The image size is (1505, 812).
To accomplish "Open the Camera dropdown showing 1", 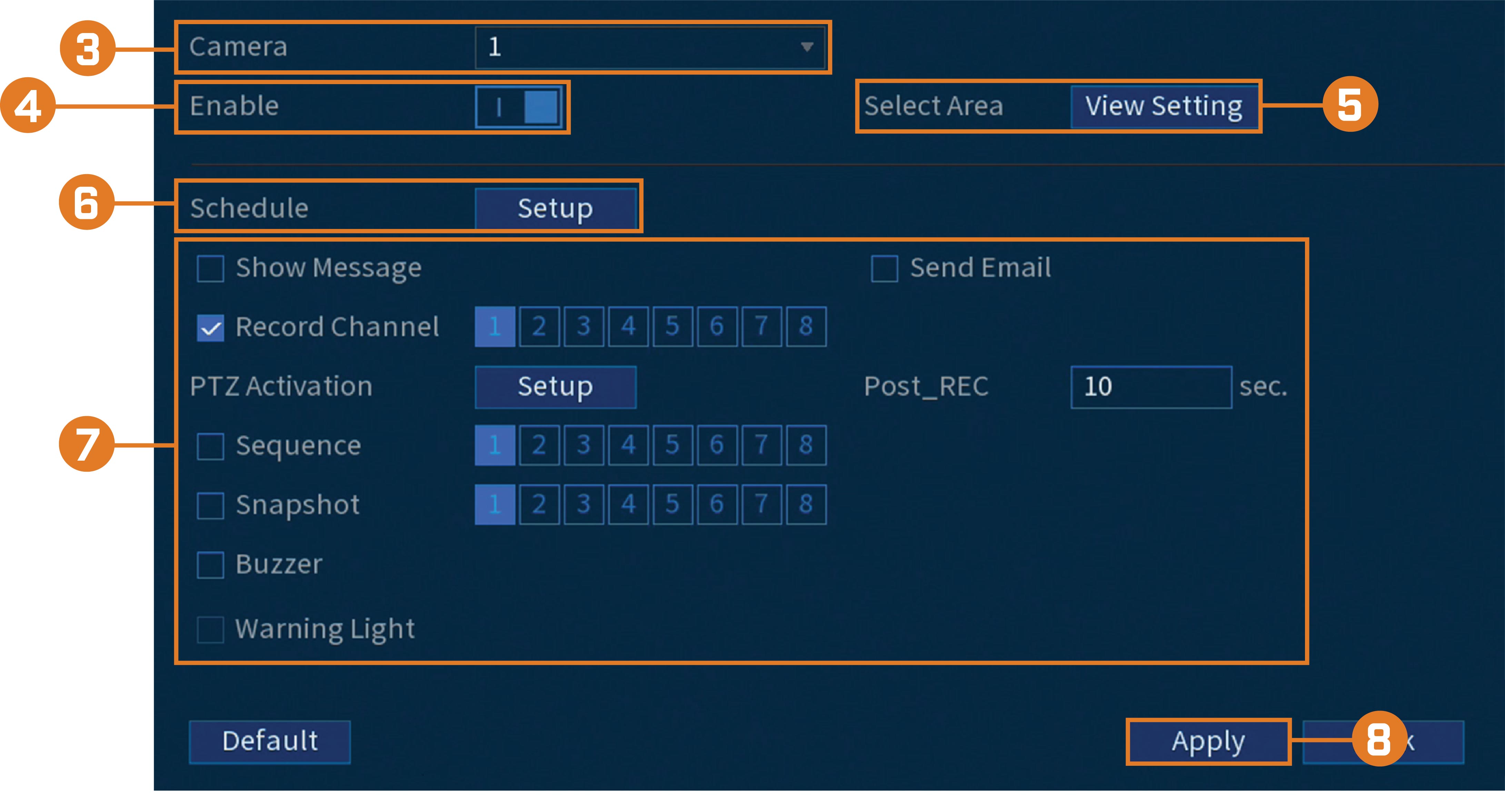I will pos(650,47).
